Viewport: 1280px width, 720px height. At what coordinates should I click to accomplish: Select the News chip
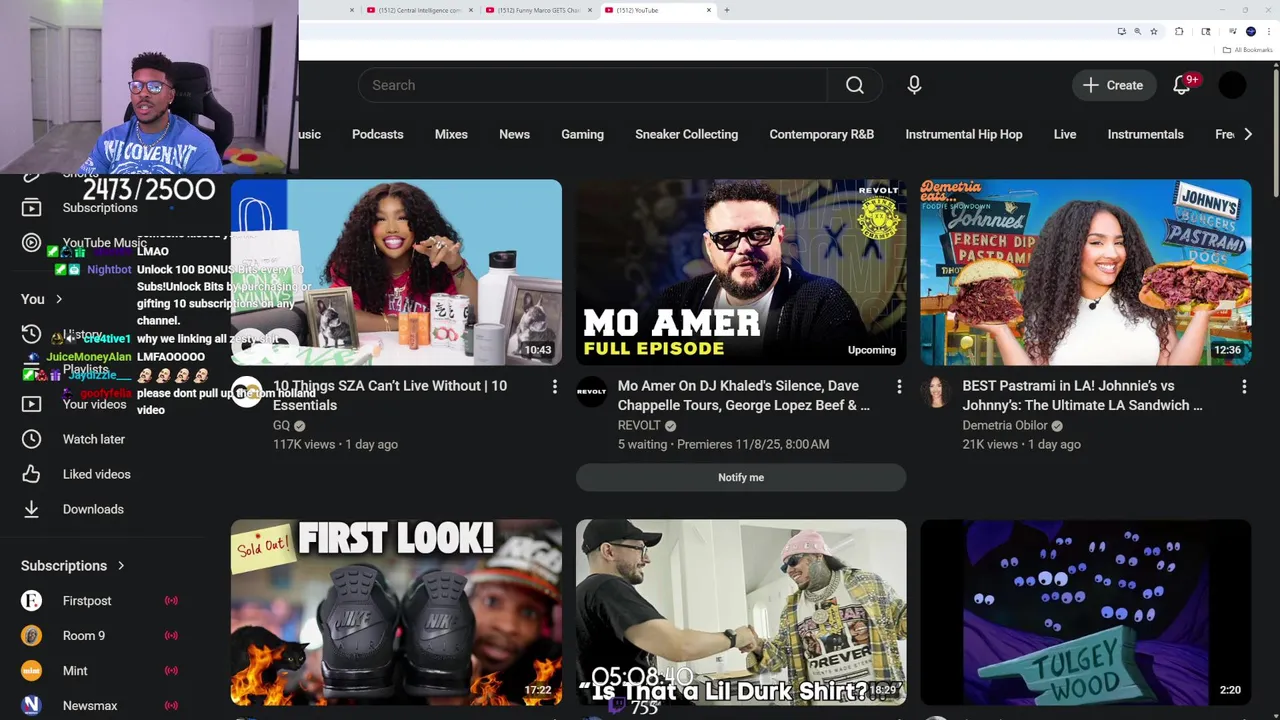[x=514, y=134]
